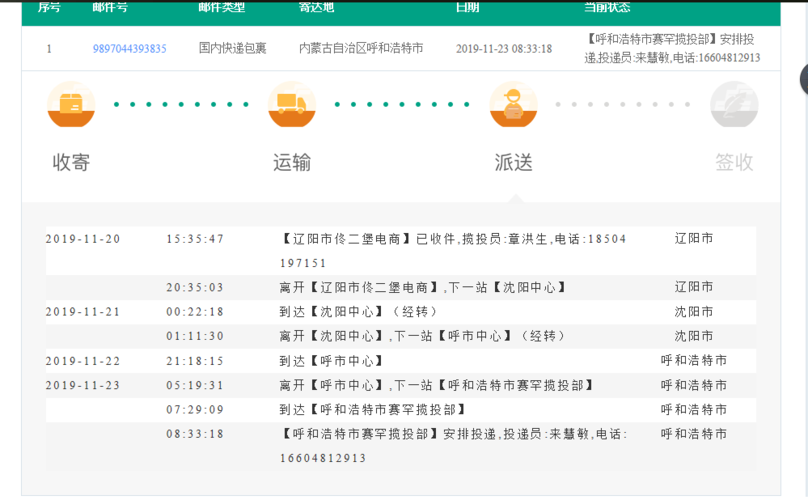This screenshot has height=500, width=808.
Task: Select the date 2019-11-23 08:33:18 cell
Action: point(503,48)
